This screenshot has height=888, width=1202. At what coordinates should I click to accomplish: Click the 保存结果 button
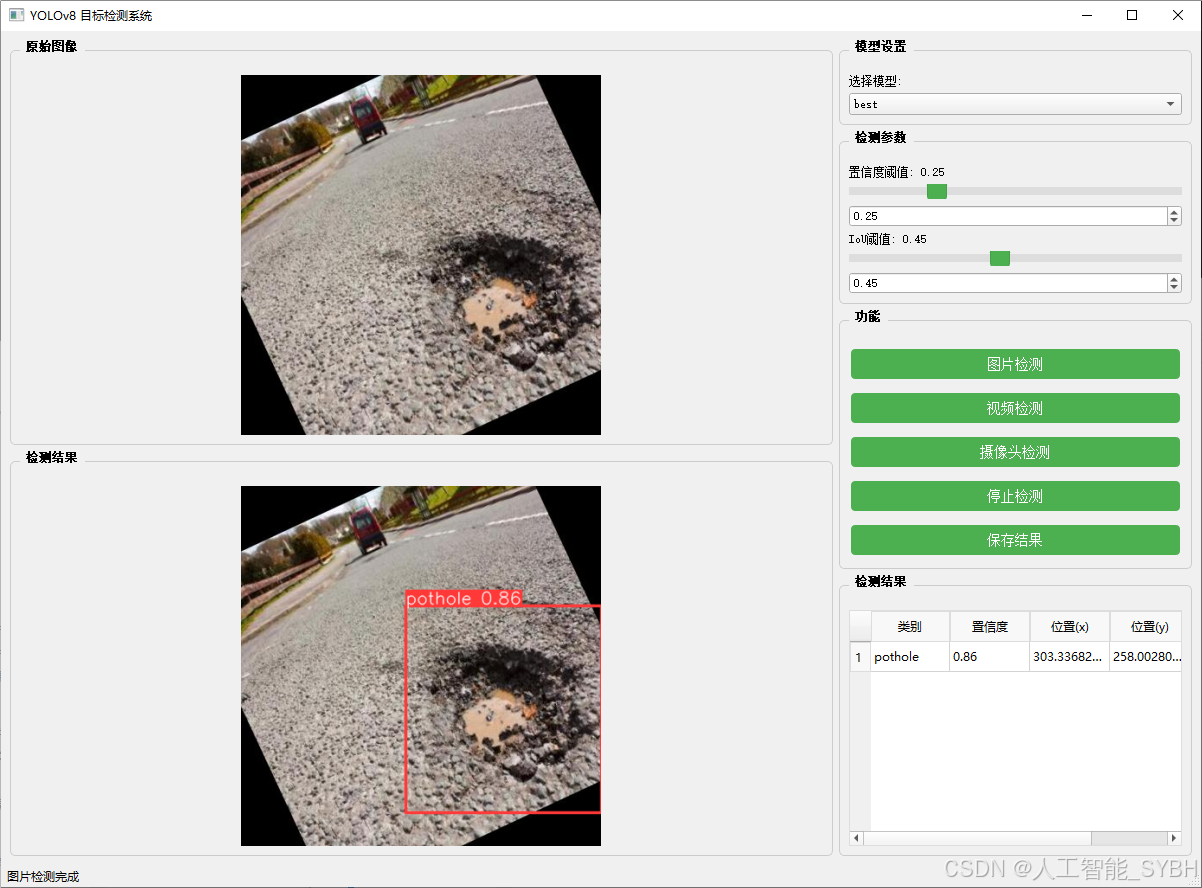(x=1015, y=540)
